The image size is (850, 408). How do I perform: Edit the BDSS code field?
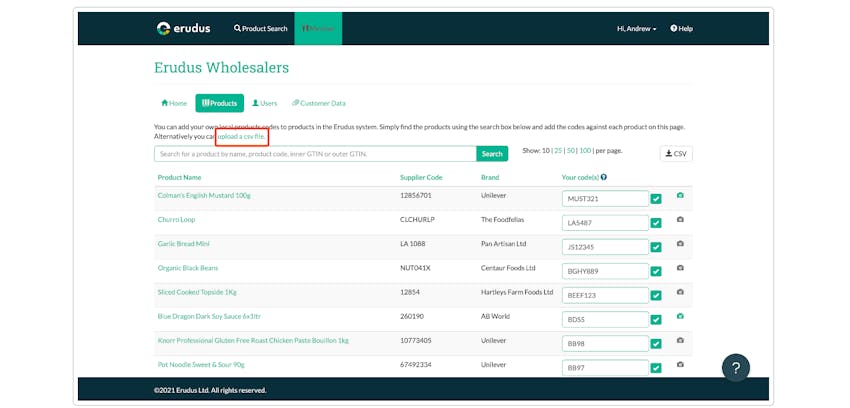605,320
